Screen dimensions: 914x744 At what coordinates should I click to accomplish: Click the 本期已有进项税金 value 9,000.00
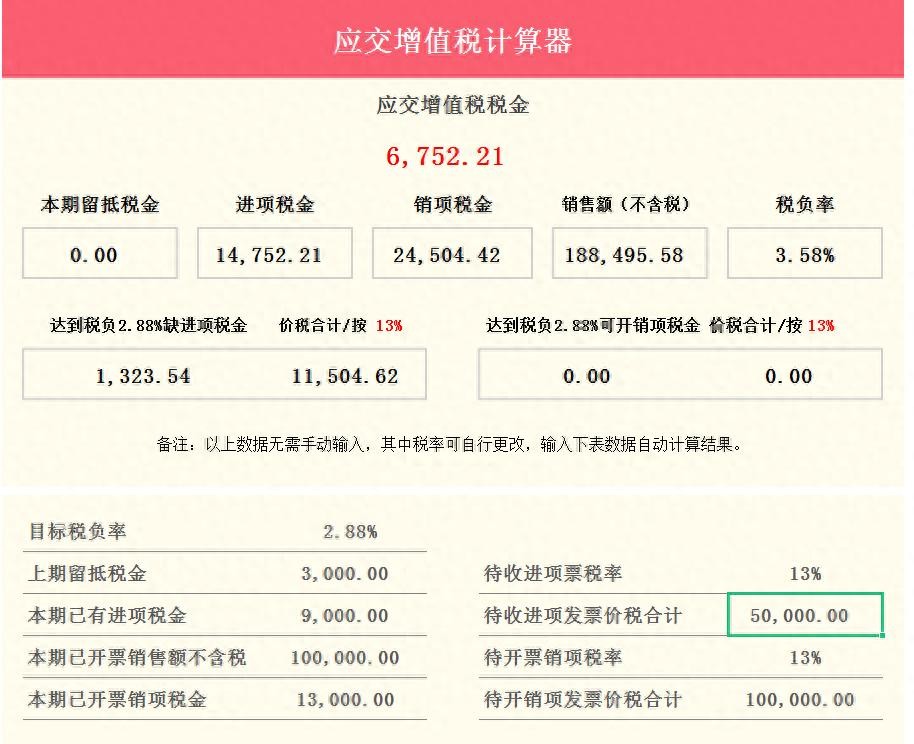click(345, 616)
